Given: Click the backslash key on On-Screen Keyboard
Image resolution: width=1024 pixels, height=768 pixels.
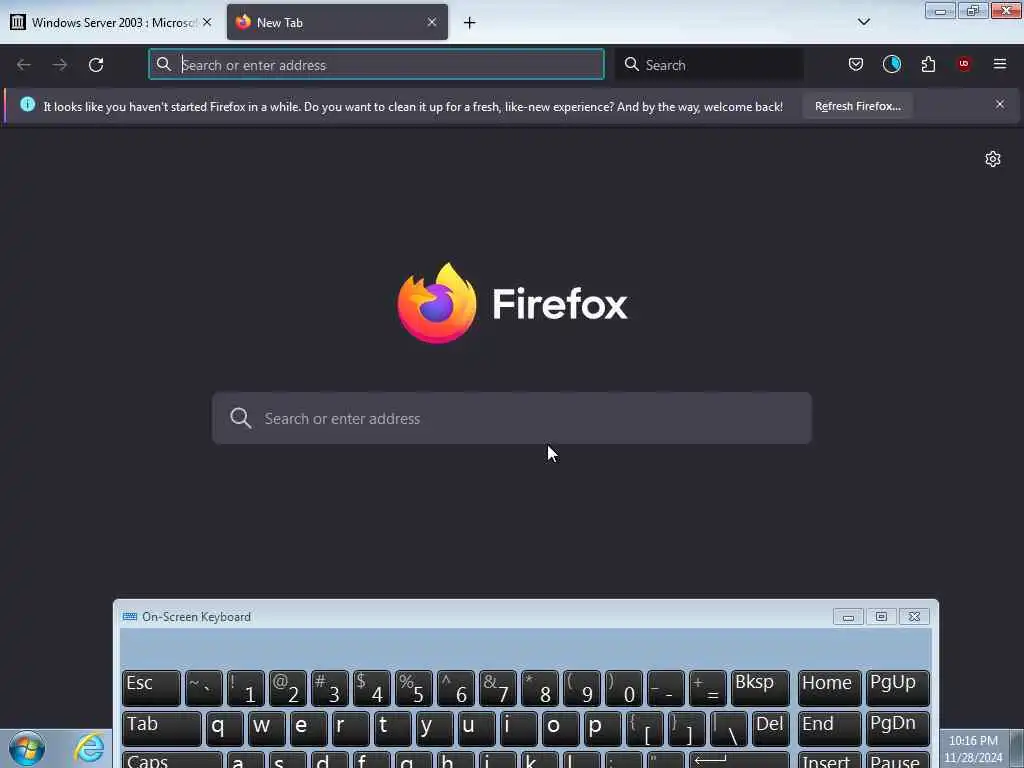Looking at the screenshot, I should pos(729,729).
